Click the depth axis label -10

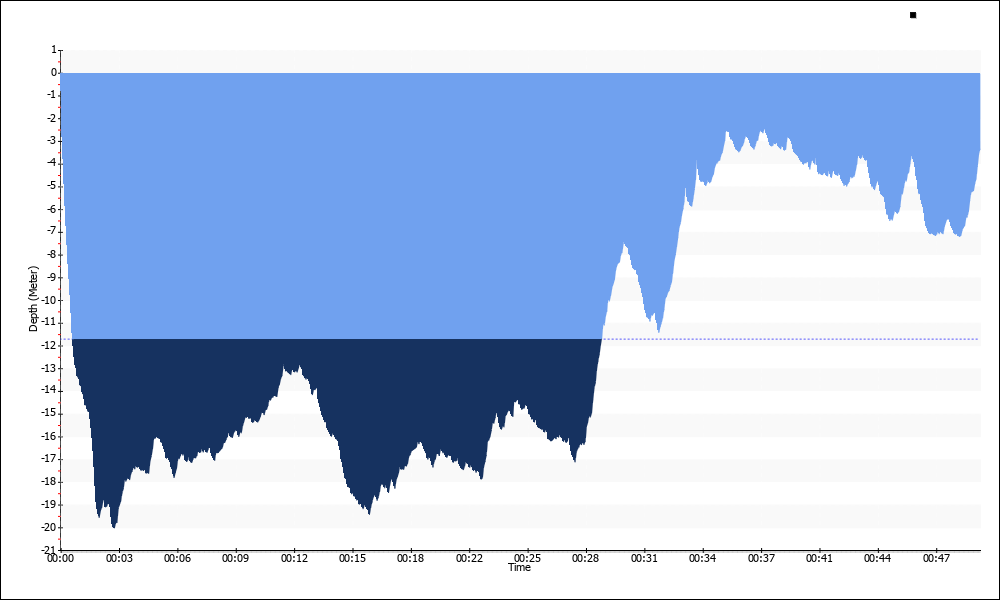click(50, 300)
